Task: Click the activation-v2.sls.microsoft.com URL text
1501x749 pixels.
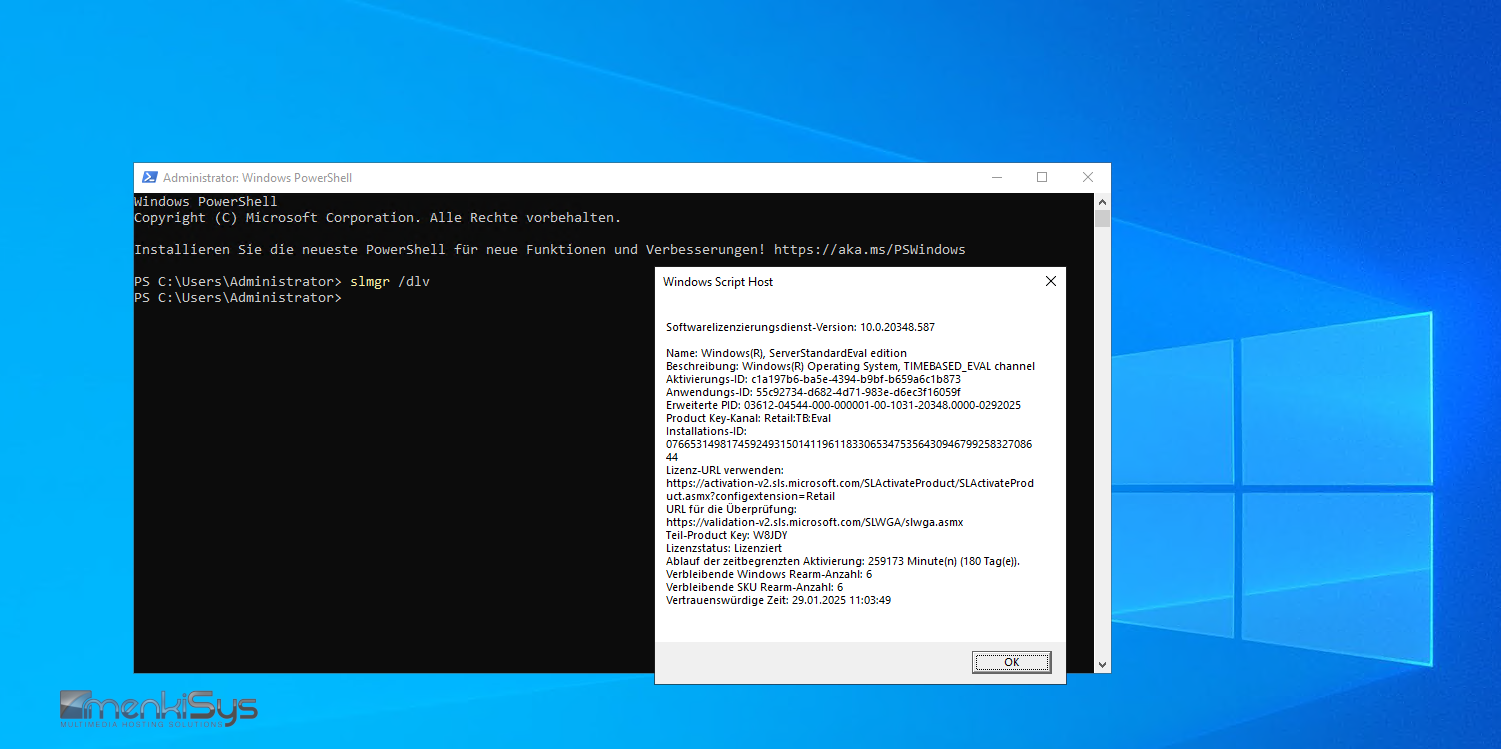Action: tap(850, 489)
